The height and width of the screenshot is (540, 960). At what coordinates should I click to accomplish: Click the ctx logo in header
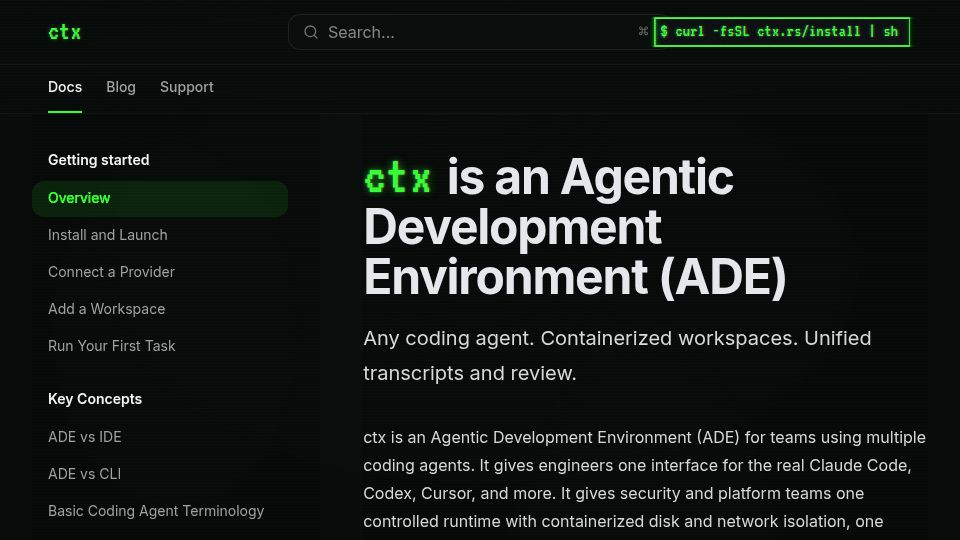[x=64, y=32]
